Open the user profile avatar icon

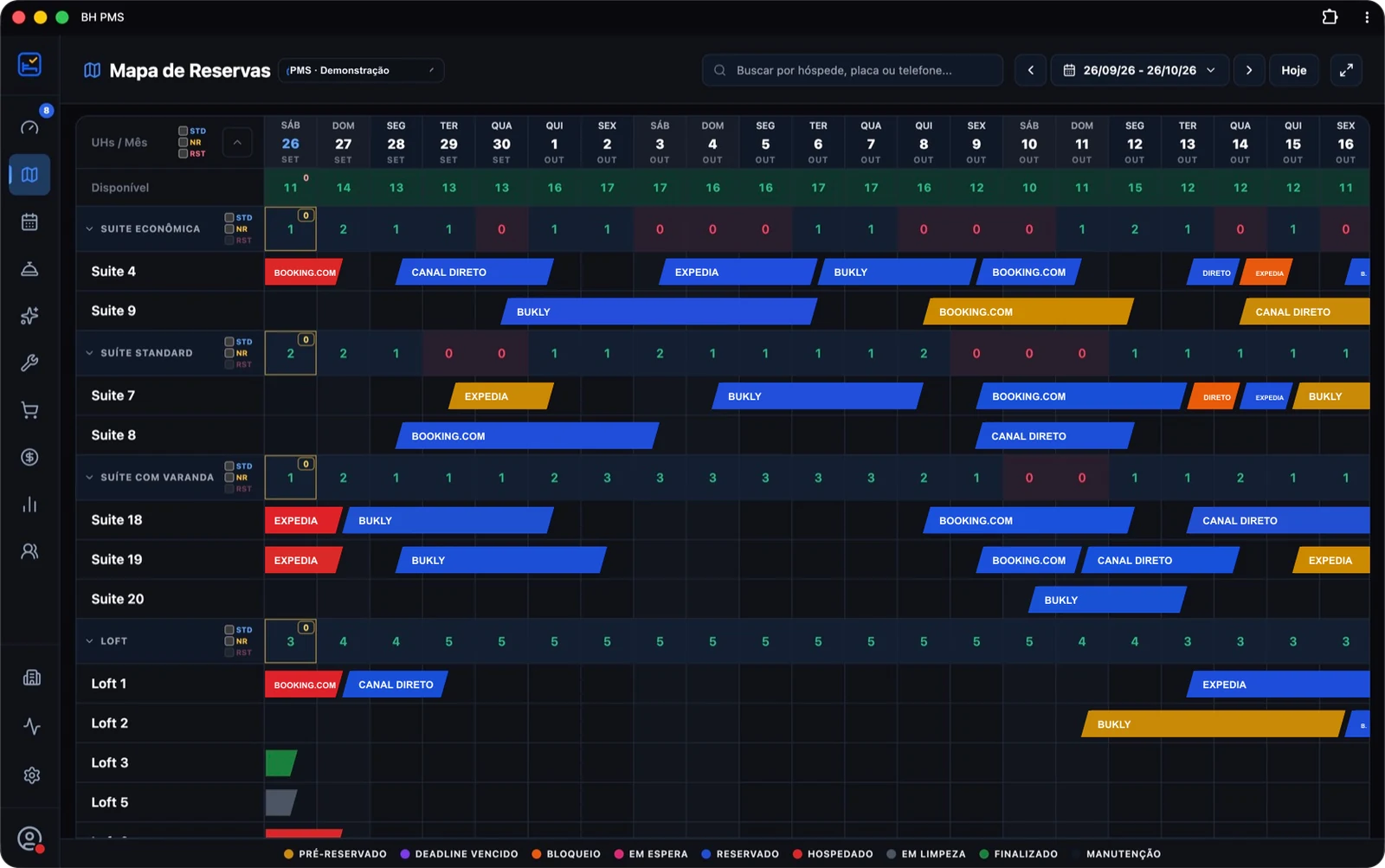click(29, 839)
